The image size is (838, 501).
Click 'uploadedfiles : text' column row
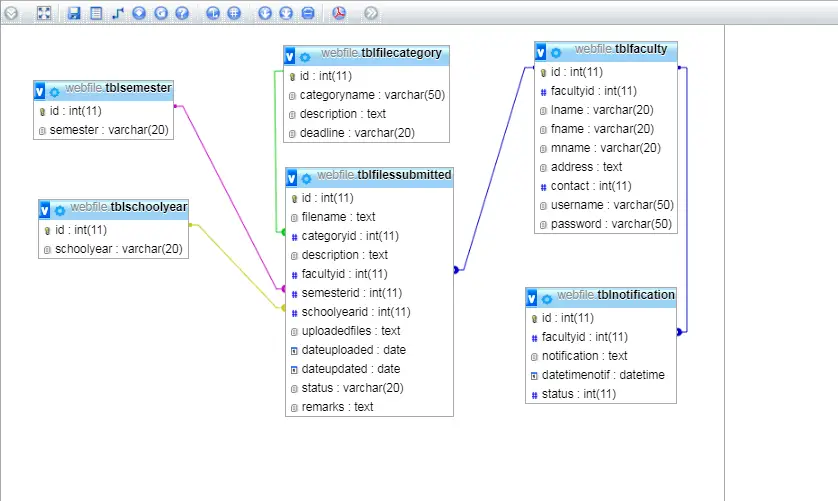click(x=369, y=331)
